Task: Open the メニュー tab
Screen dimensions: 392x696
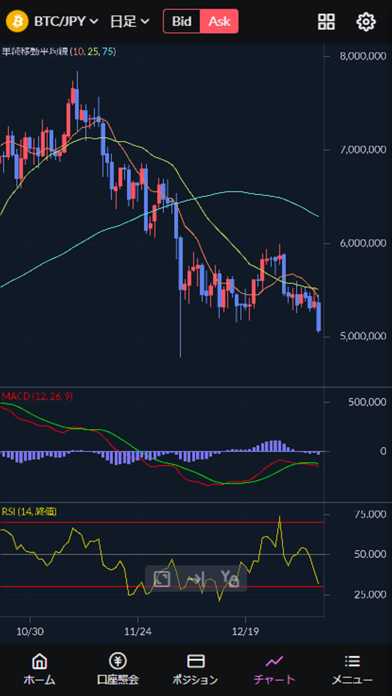Action: pyautogui.click(x=352, y=669)
